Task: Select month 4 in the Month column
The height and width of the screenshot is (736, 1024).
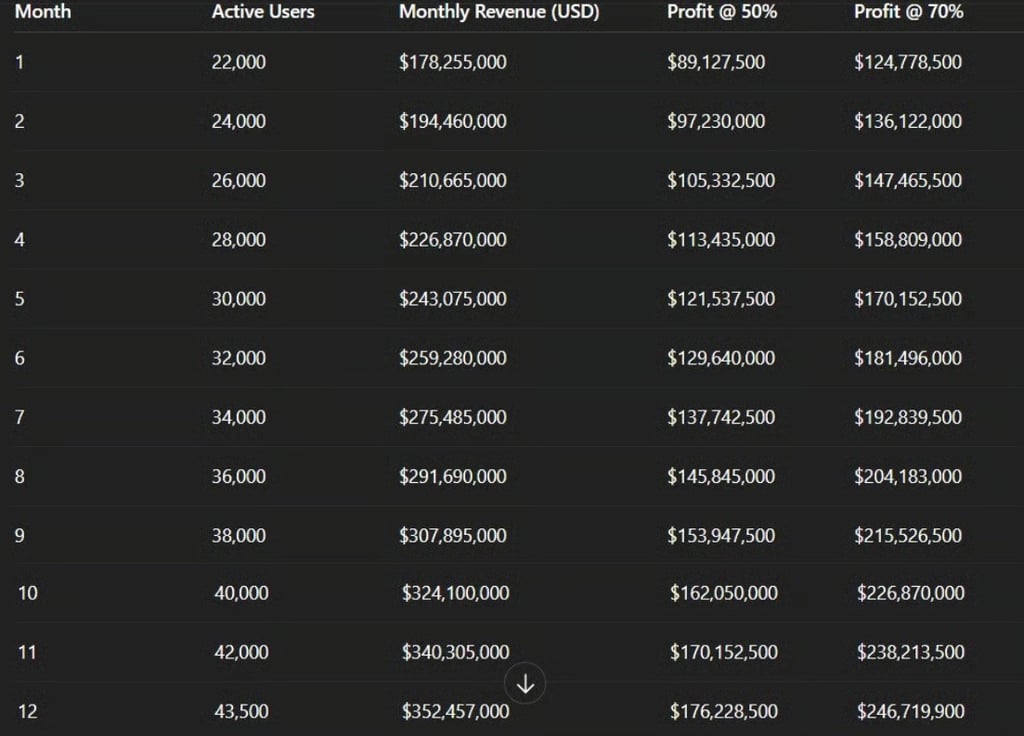Action: pyautogui.click(x=20, y=240)
